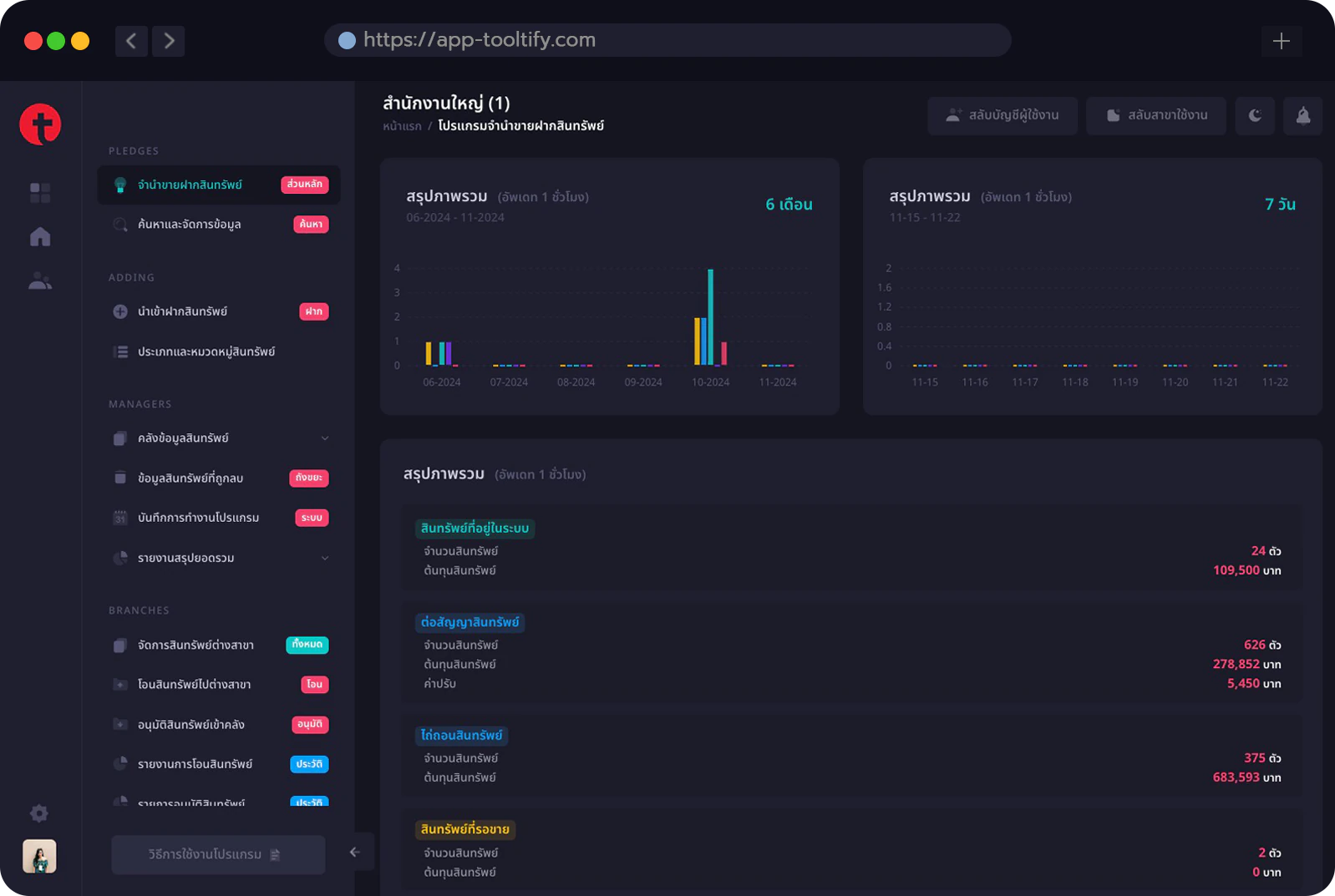1335x896 pixels.
Task: Toggle dark mode with moon icon
Action: [1255, 115]
